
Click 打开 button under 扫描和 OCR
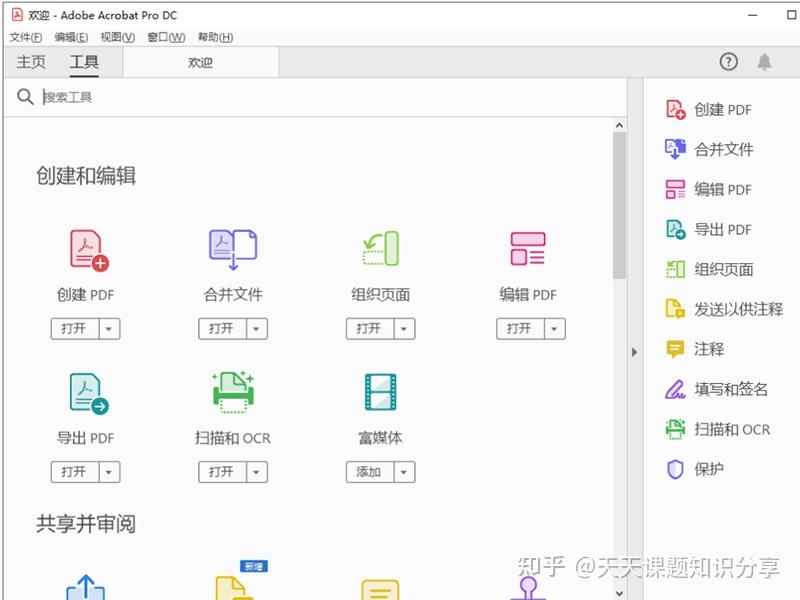click(x=222, y=472)
